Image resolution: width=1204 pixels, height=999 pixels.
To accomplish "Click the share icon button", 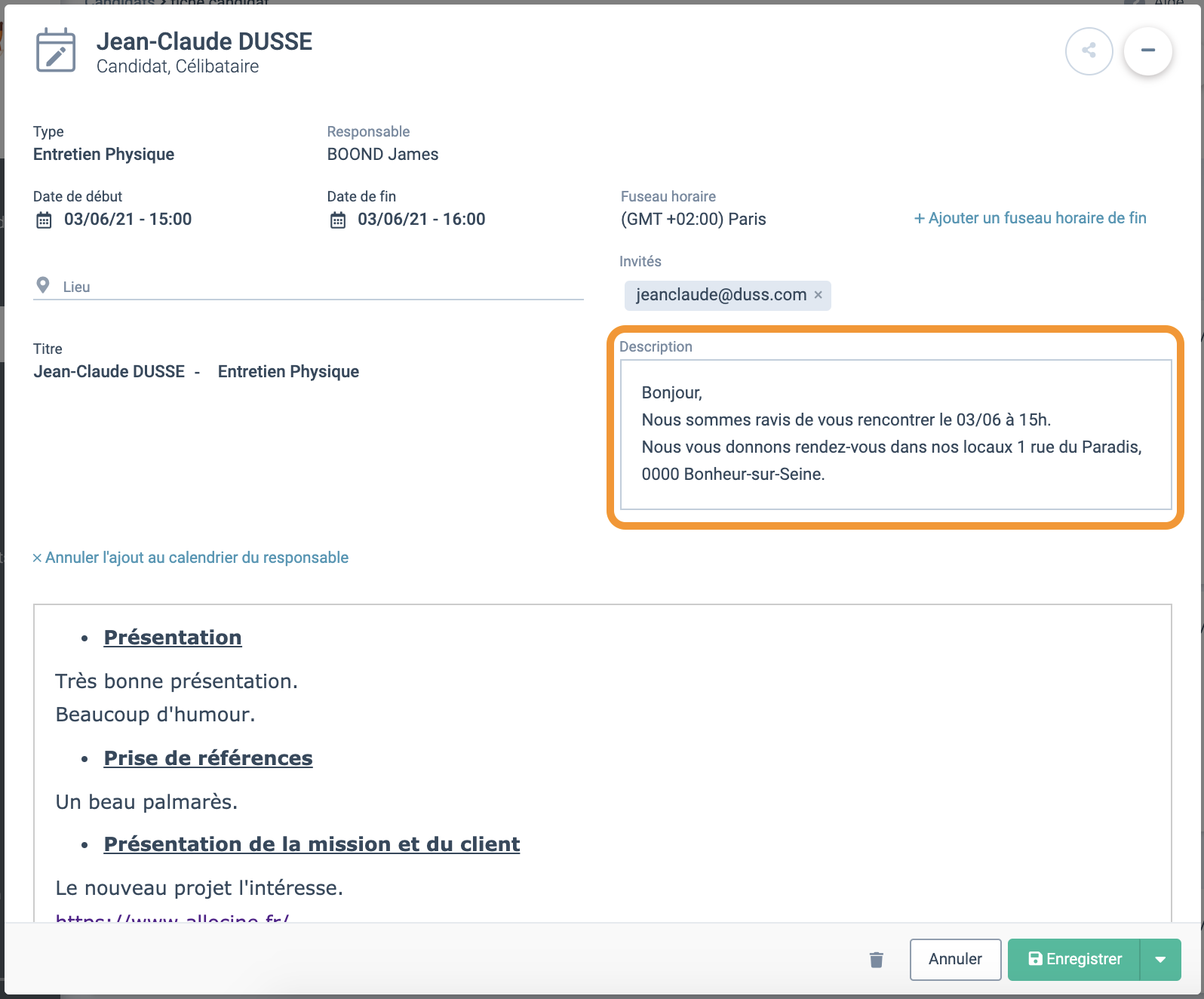I will point(1089,51).
